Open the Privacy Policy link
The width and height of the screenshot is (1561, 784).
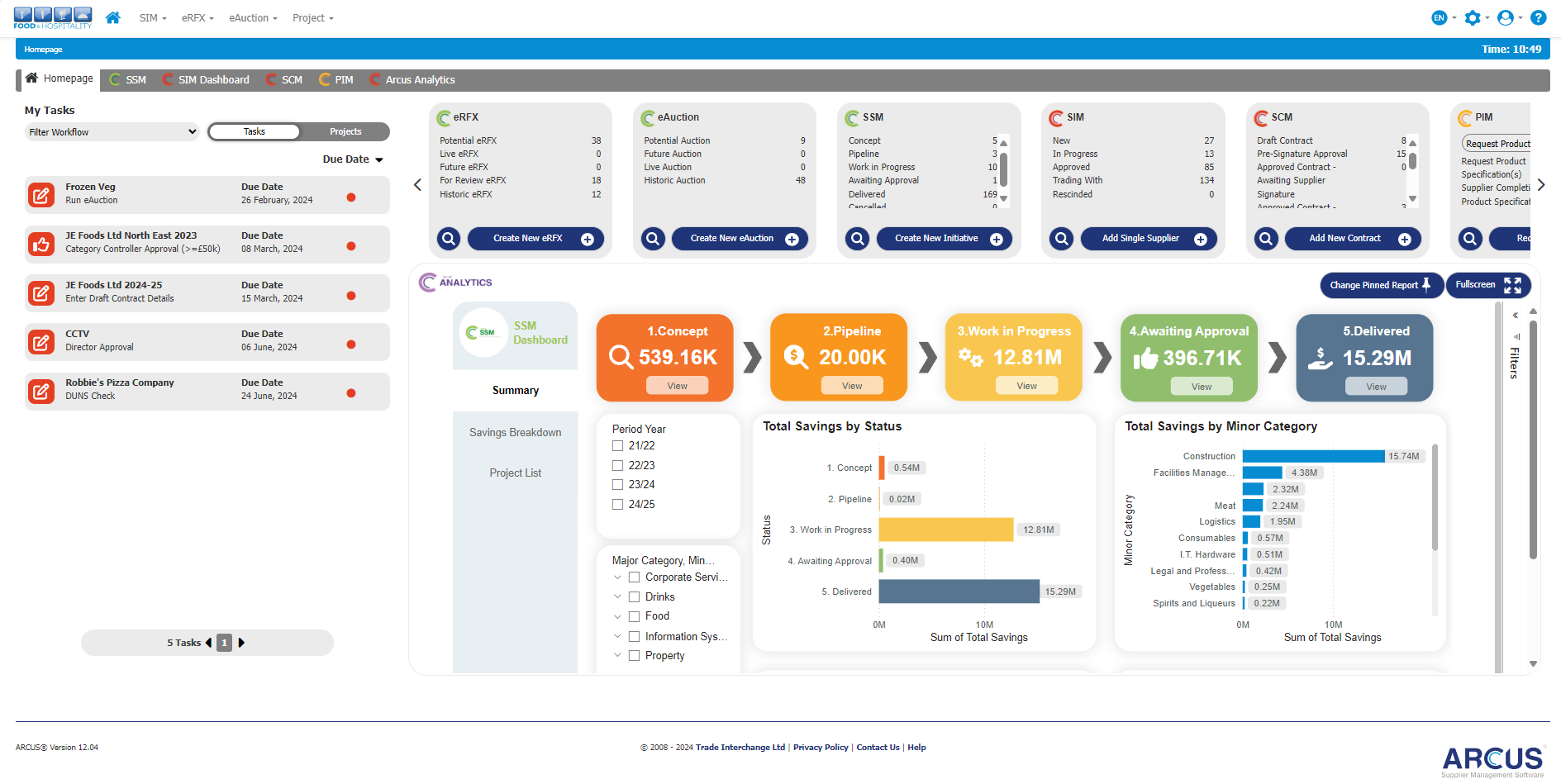(x=821, y=748)
